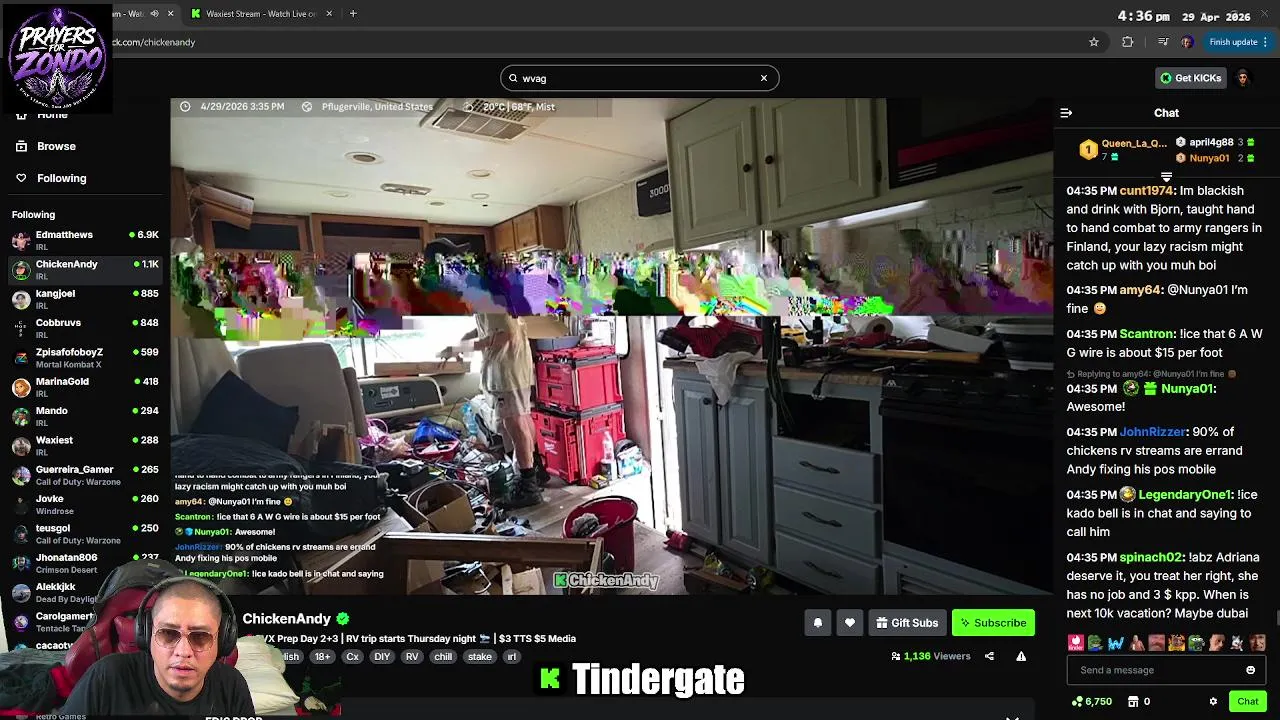Open Nunya01 leaderboard entry
1280x720 pixels.
coord(1215,158)
